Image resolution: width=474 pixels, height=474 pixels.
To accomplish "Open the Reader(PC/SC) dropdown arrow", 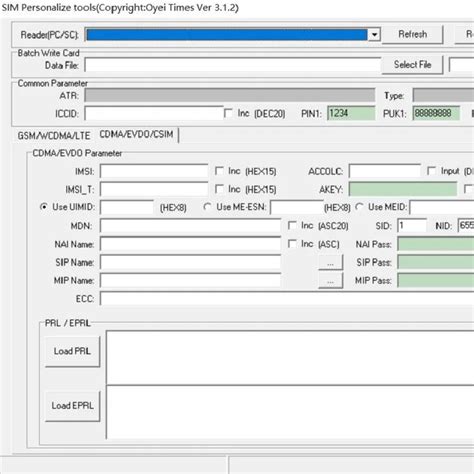I will click(374, 35).
